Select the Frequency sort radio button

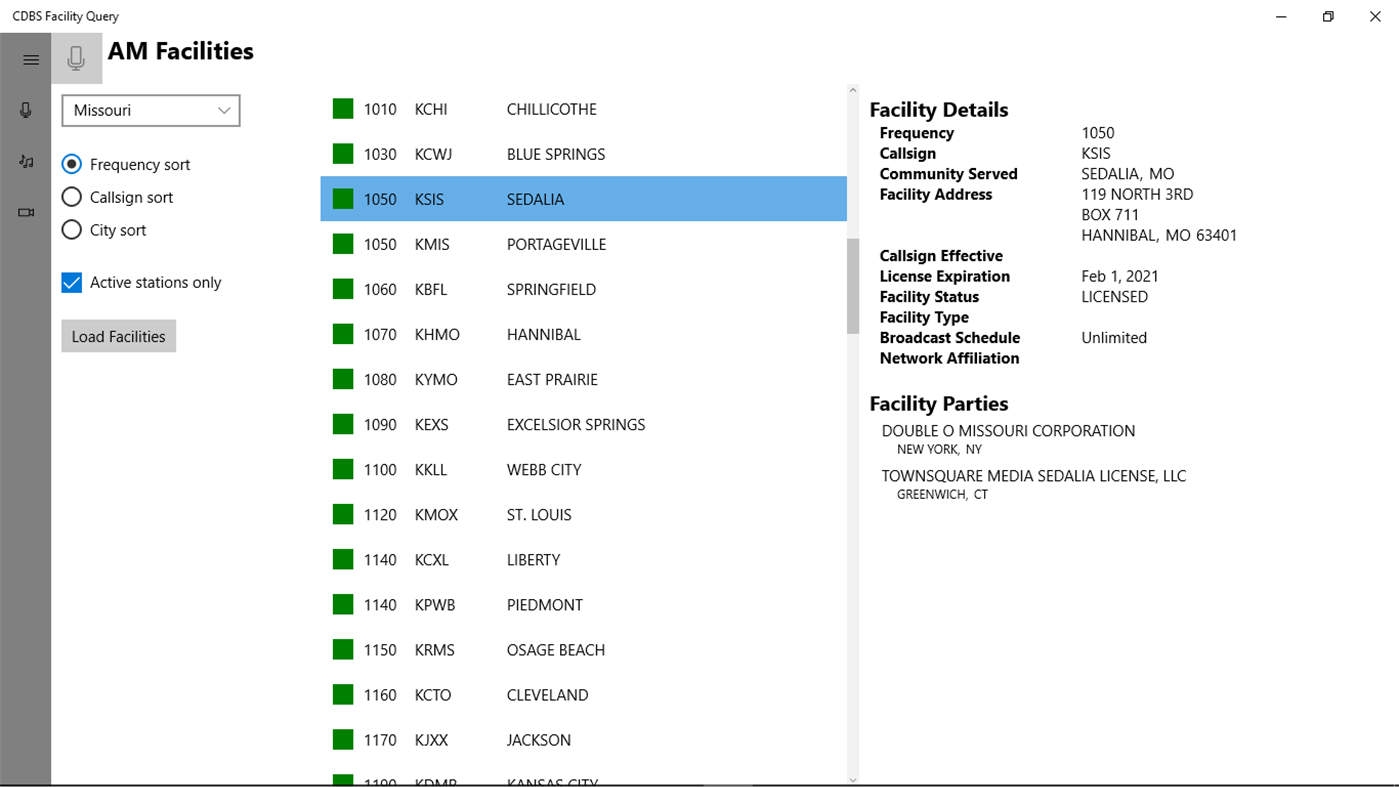(x=71, y=164)
